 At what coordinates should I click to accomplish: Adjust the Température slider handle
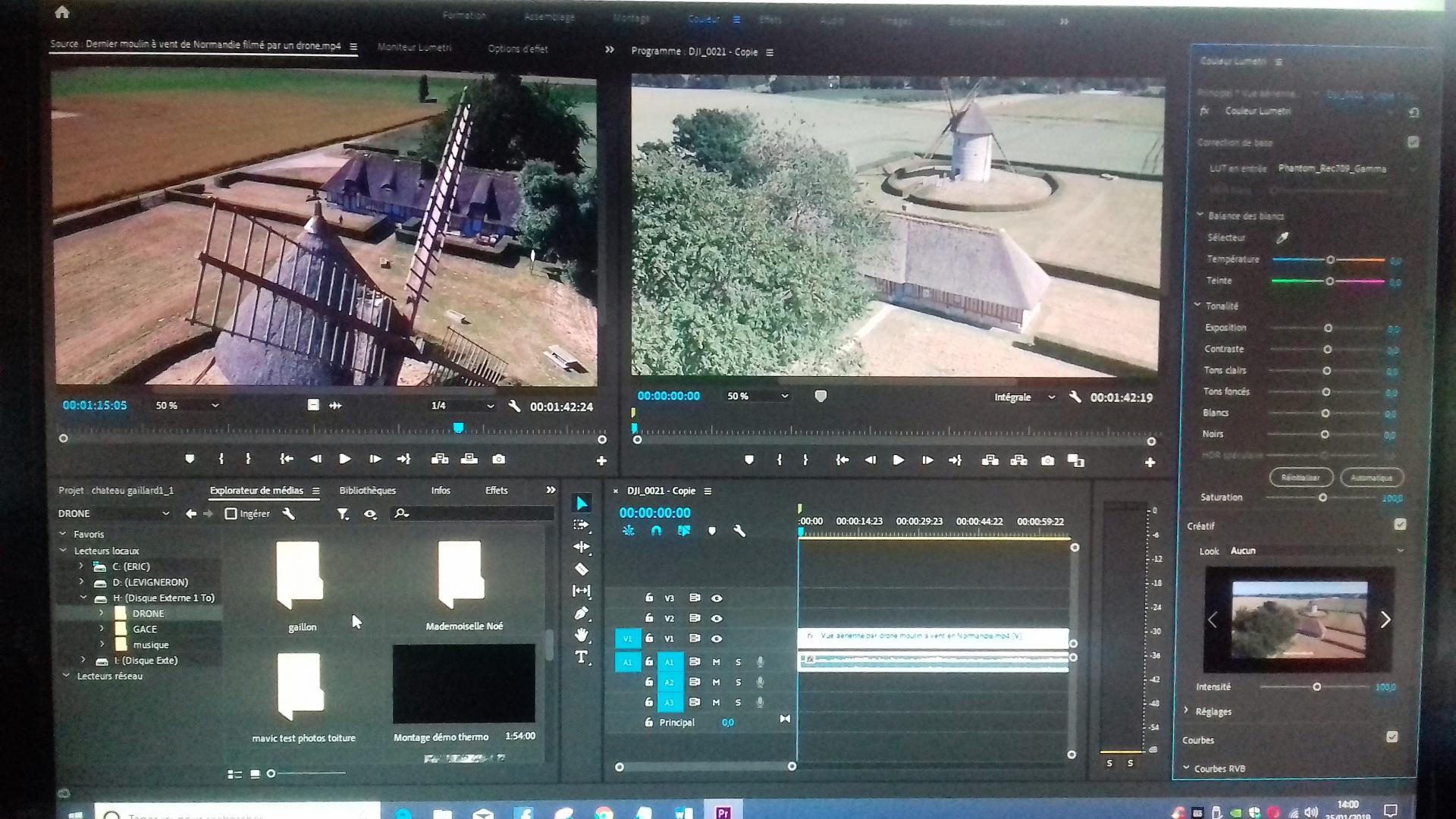1330,260
